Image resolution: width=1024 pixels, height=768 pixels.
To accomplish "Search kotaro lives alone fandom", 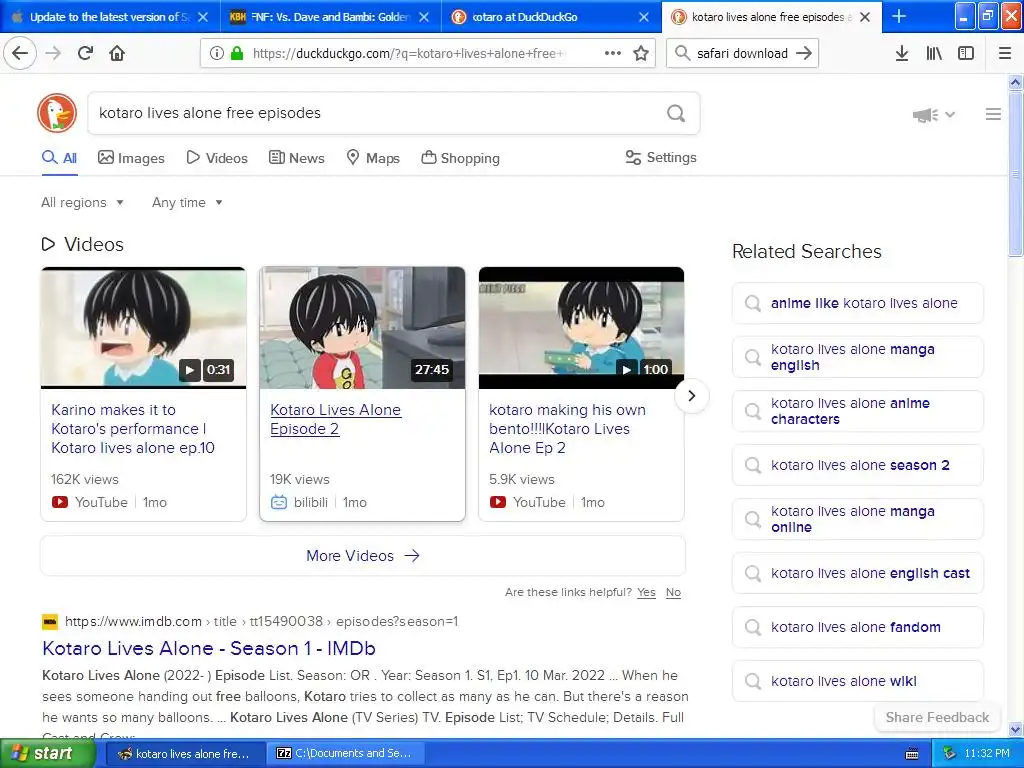I will click(x=857, y=627).
